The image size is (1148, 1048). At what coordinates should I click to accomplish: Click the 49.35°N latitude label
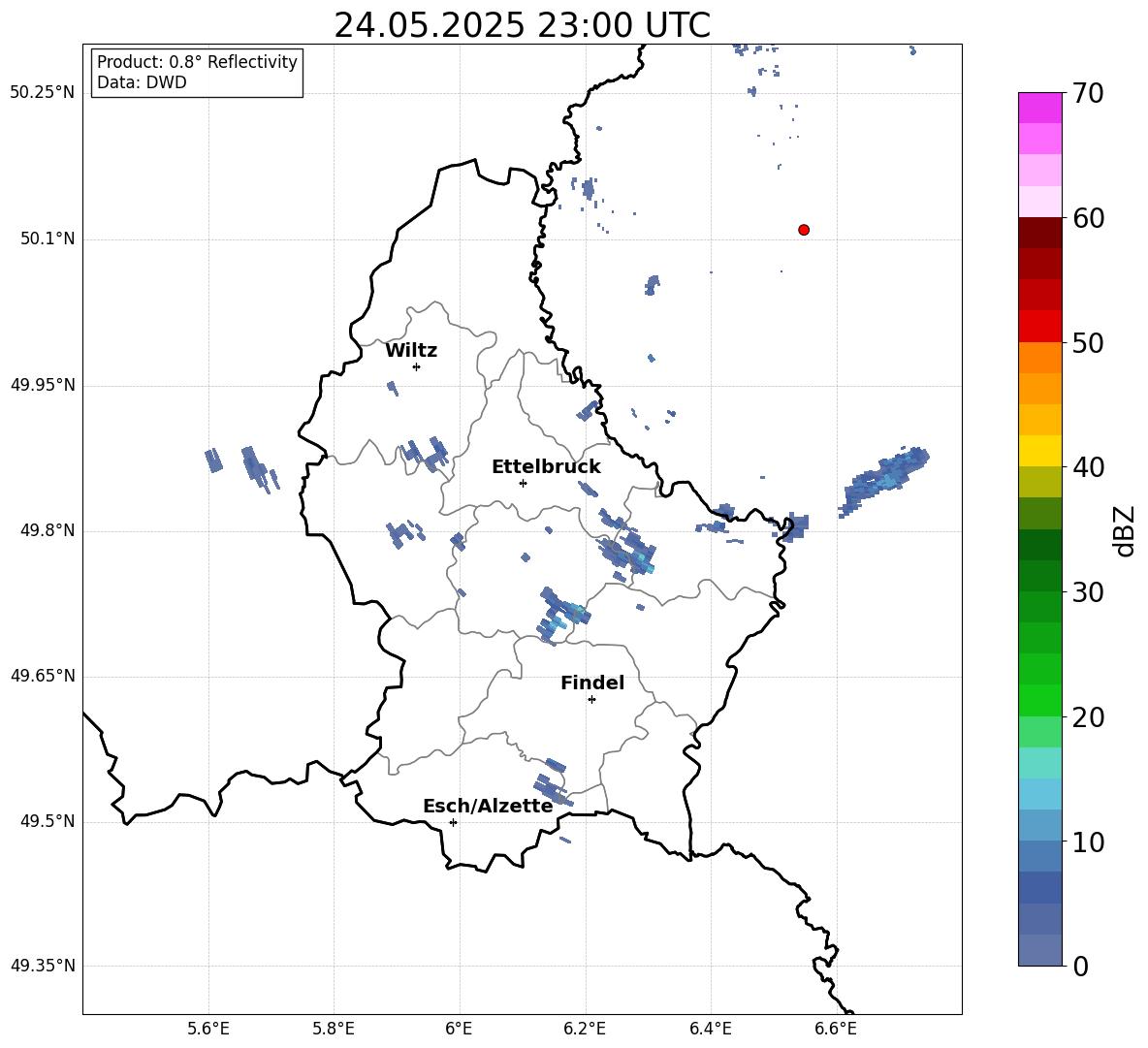coord(43,966)
